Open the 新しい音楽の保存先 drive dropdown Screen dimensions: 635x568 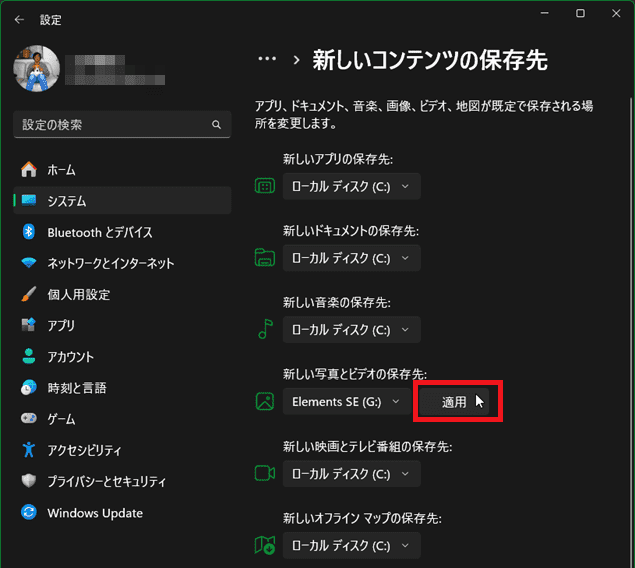351,329
